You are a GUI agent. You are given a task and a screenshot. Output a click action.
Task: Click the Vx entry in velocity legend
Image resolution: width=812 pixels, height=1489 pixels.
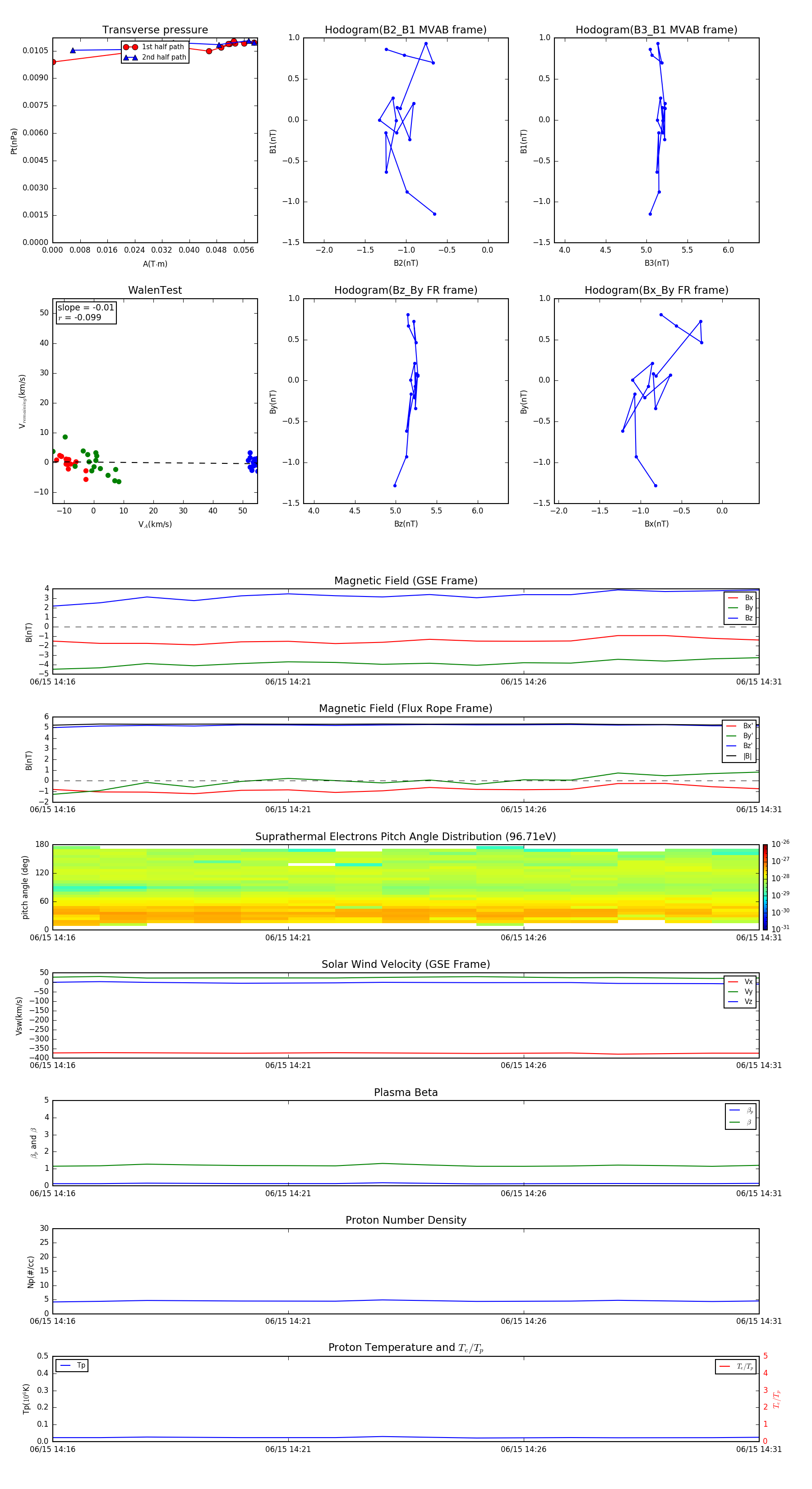tap(740, 981)
